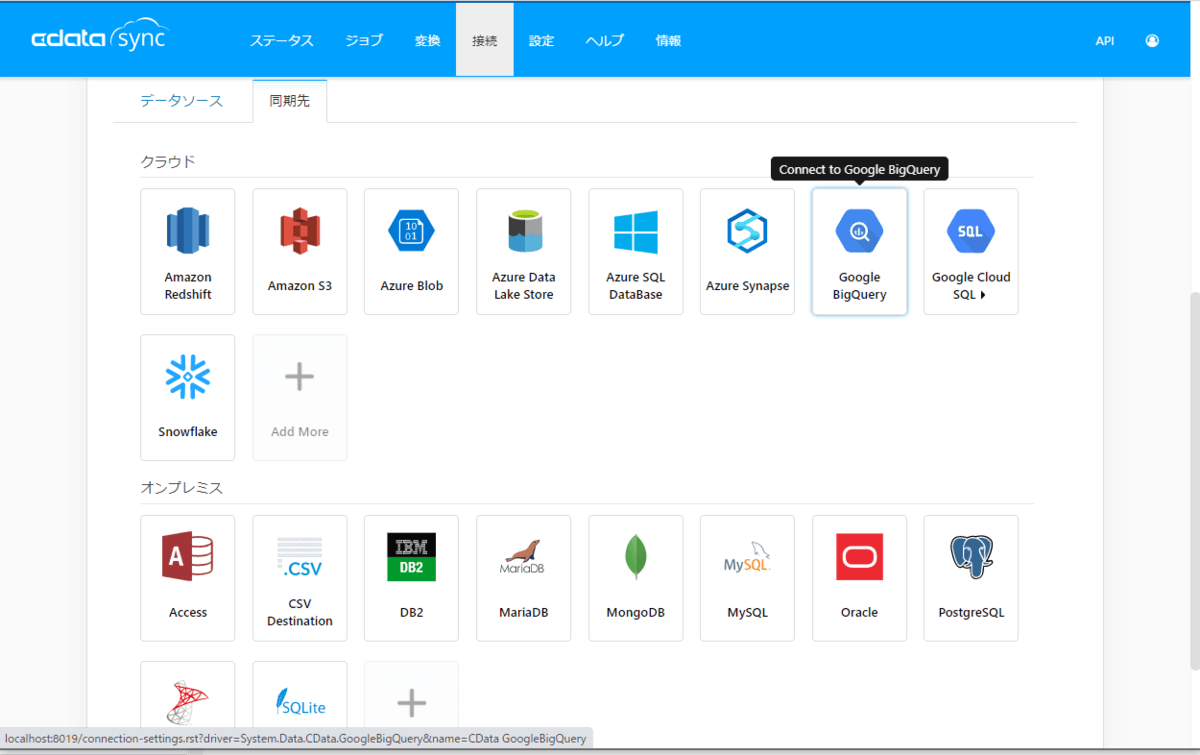Click Add More in cloud section
Screen dimensions: 1200x755
[x=300, y=398]
